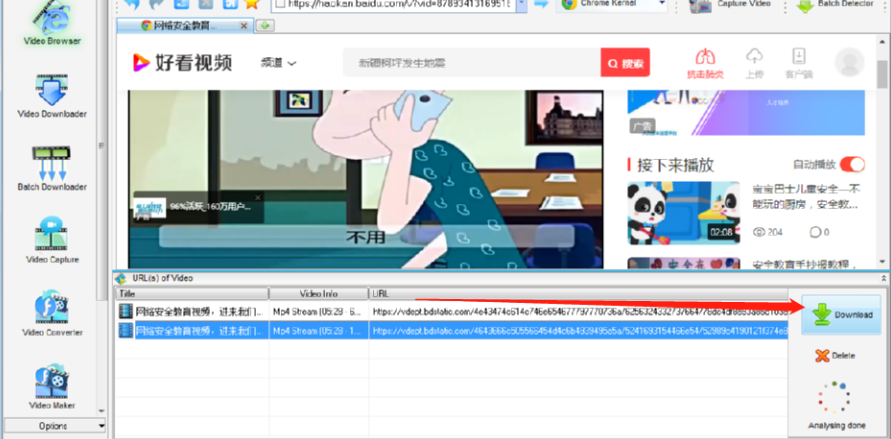Viewport: 891px width, 439px height.
Task: Toggle the 自动播放 autoplay switch
Action: click(x=852, y=165)
